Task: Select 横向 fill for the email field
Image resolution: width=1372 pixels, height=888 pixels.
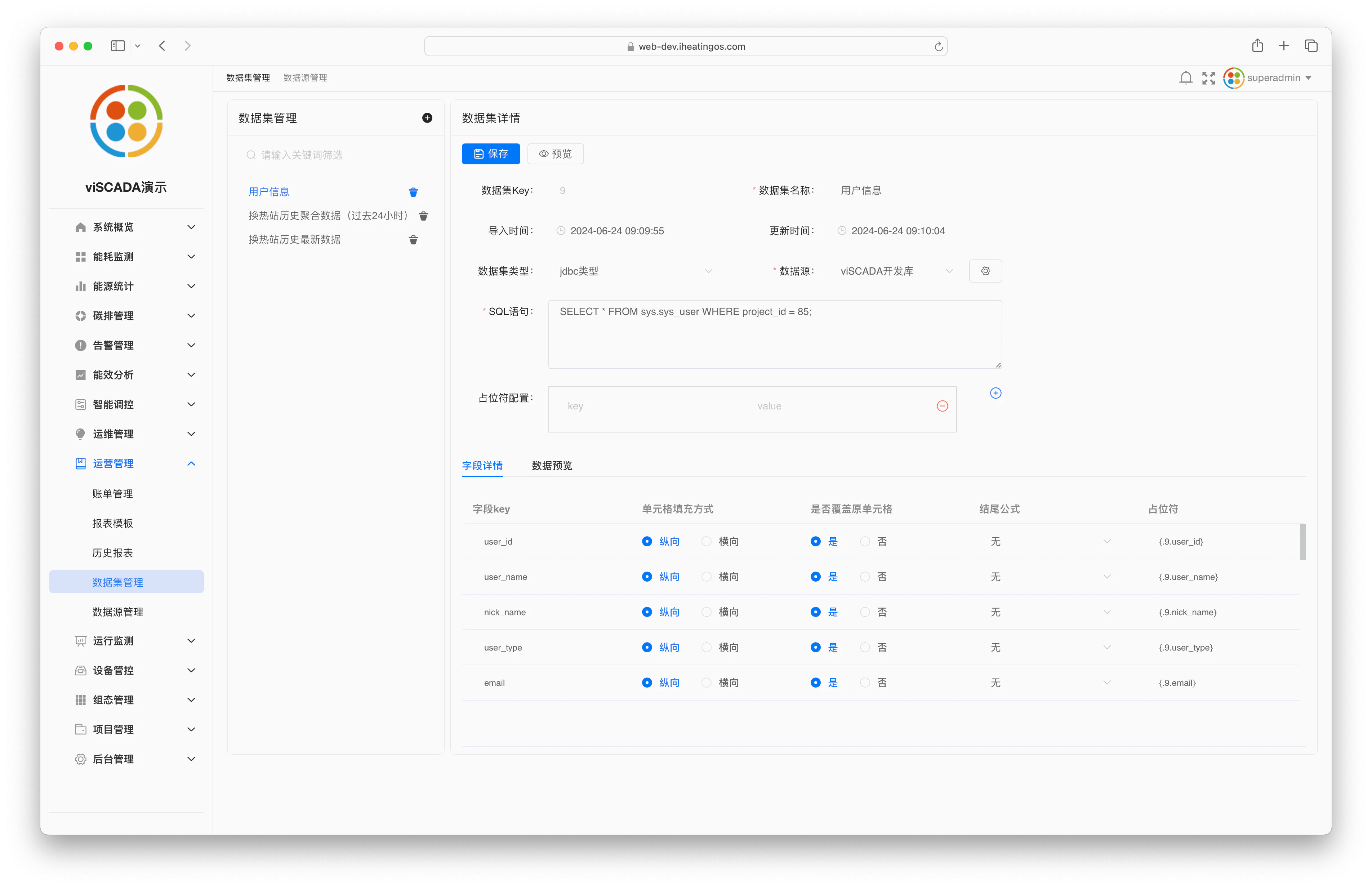Action: click(x=720, y=683)
